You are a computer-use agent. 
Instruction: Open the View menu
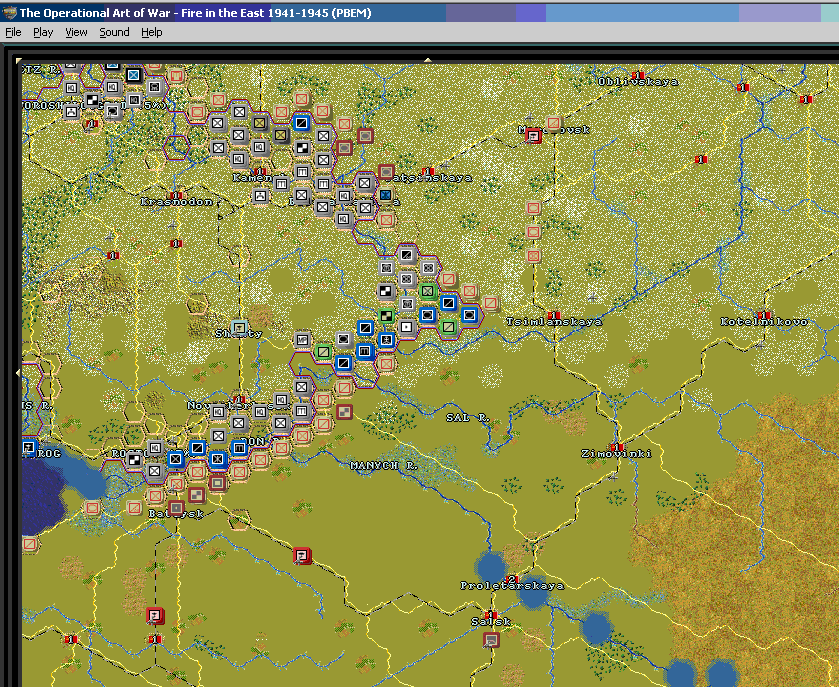tap(76, 32)
